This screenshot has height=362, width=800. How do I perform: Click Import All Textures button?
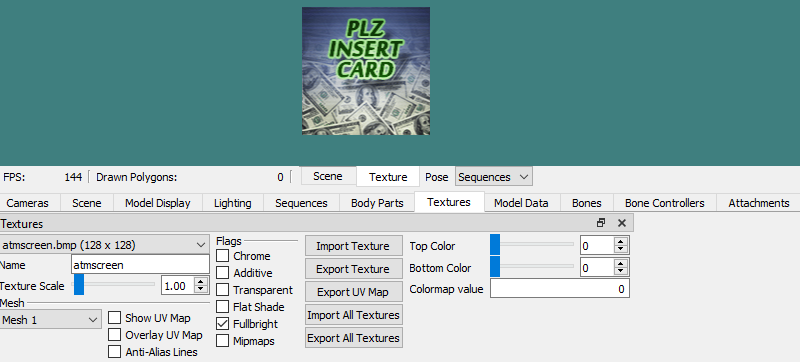353,315
